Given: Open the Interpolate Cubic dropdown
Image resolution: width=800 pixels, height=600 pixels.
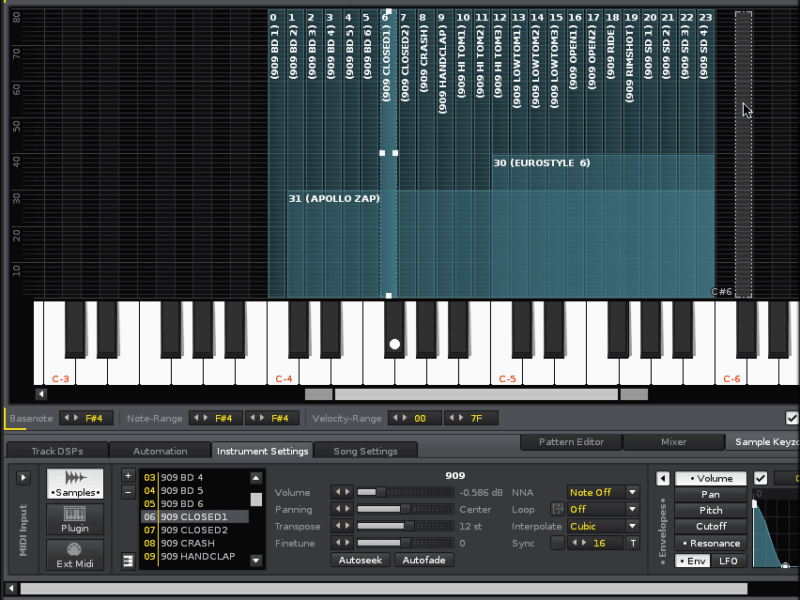Looking at the screenshot, I should tap(603, 526).
